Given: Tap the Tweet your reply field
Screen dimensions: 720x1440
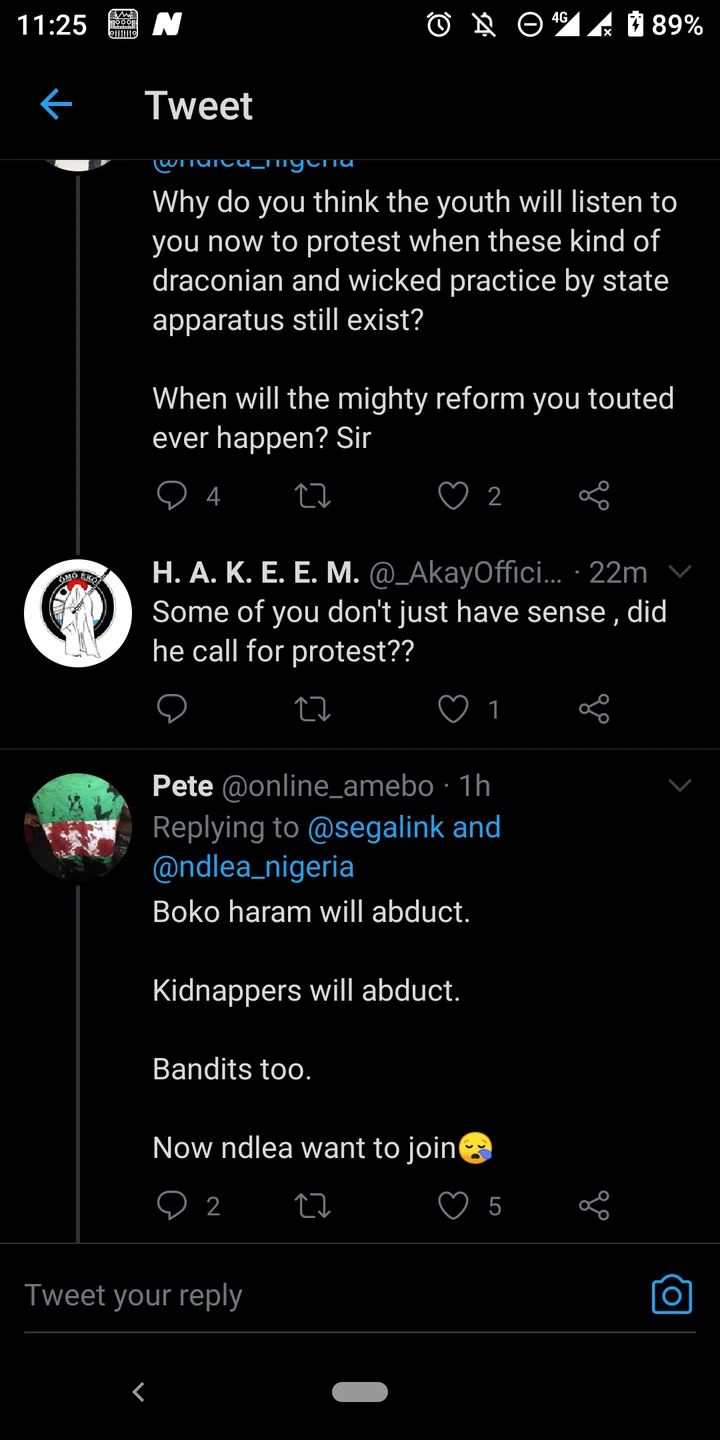Looking at the screenshot, I should tap(330, 1295).
